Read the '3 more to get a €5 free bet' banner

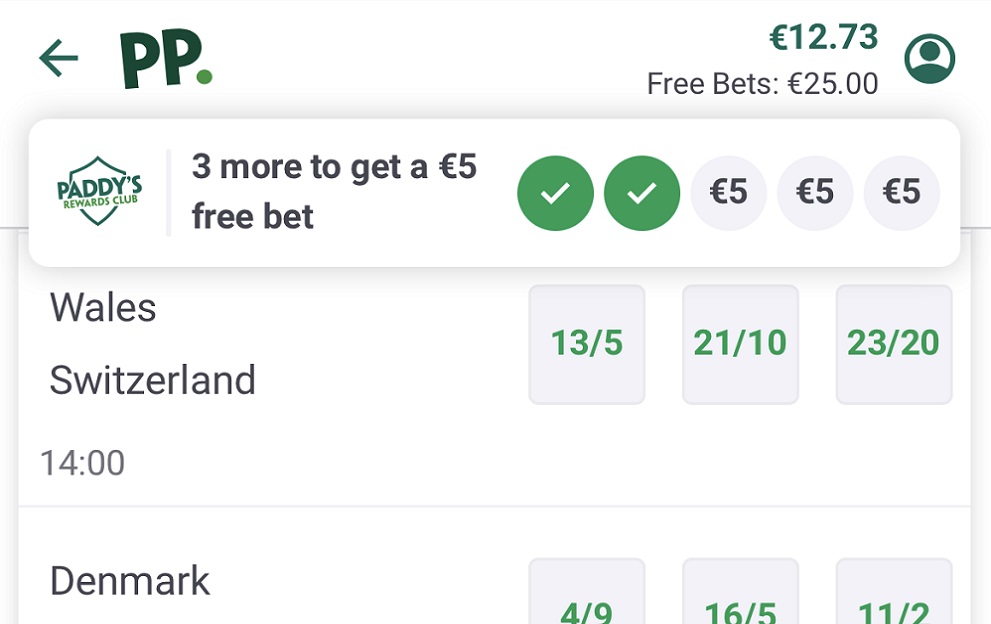pyautogui.click(x=334, y=192)
